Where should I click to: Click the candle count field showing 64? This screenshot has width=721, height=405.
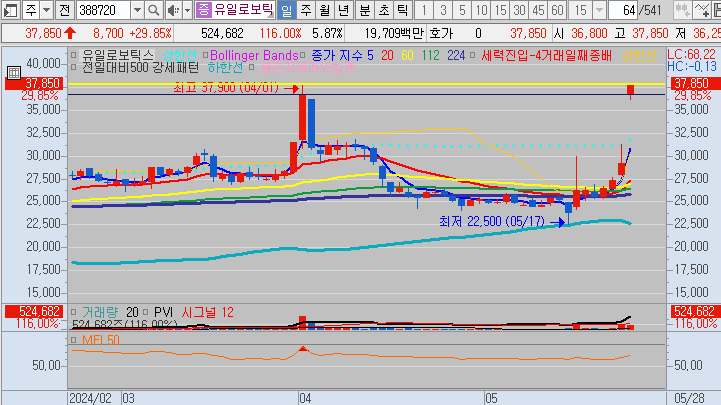coord(623,10)
